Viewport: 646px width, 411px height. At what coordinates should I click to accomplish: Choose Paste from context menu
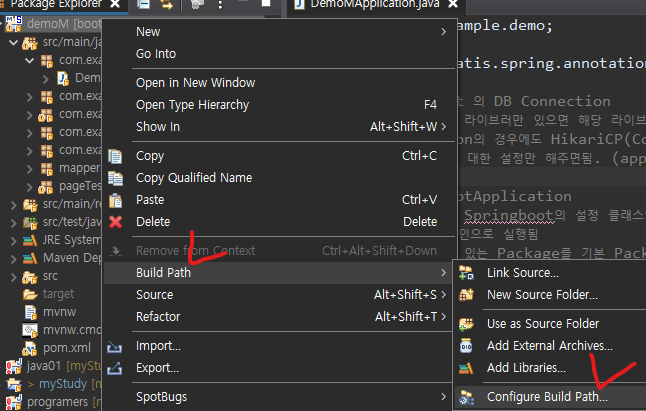(x=279, y=200)
